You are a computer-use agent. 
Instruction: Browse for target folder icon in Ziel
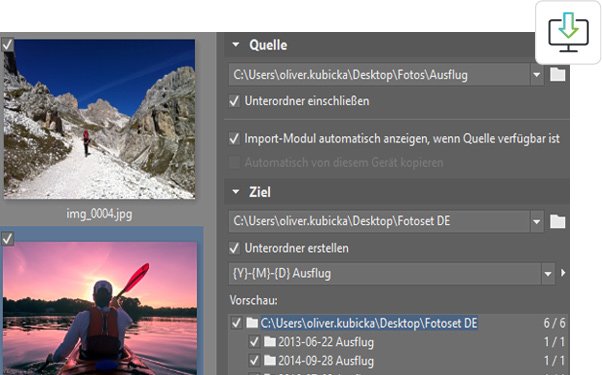pyautogui.click(x=557, y=221)
